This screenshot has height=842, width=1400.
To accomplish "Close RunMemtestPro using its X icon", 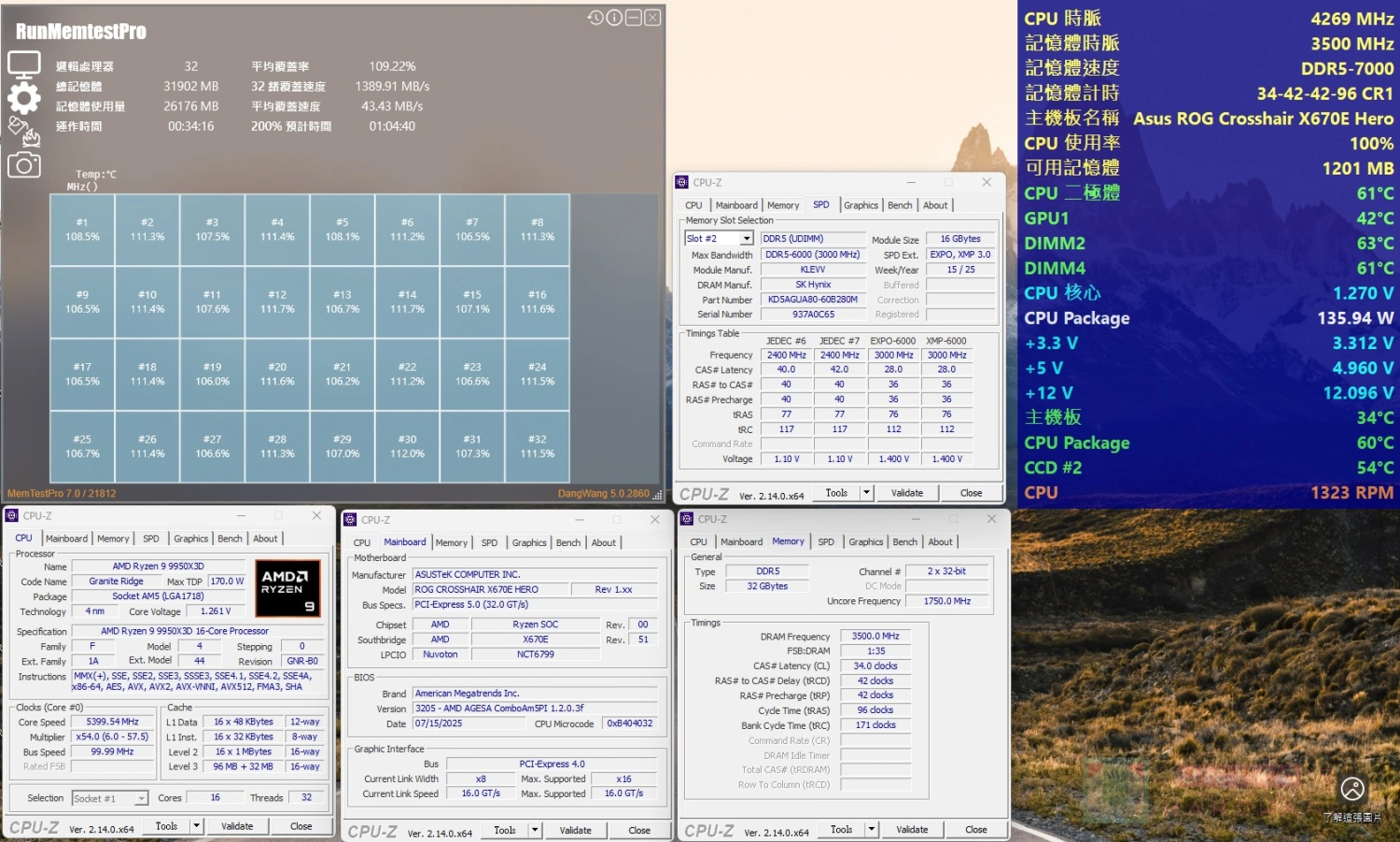I will click(652, 18).
